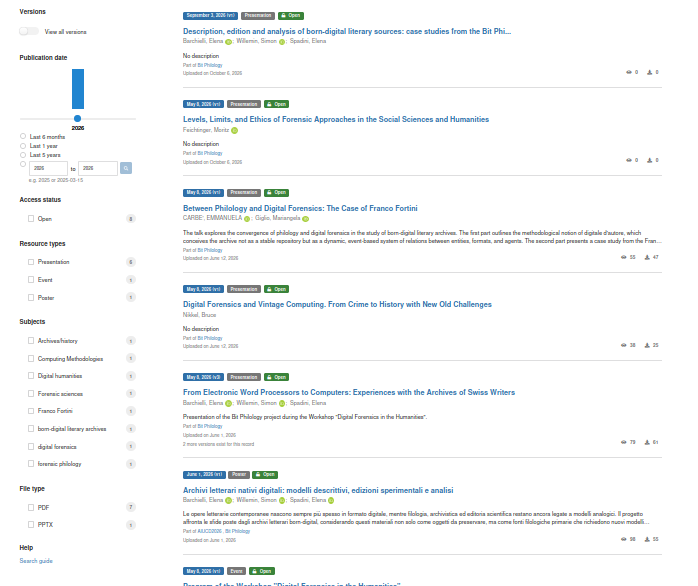Check the Presentation resource type filter
The height and width of the screenshot is (586, 698).
[x=31, y=262]
